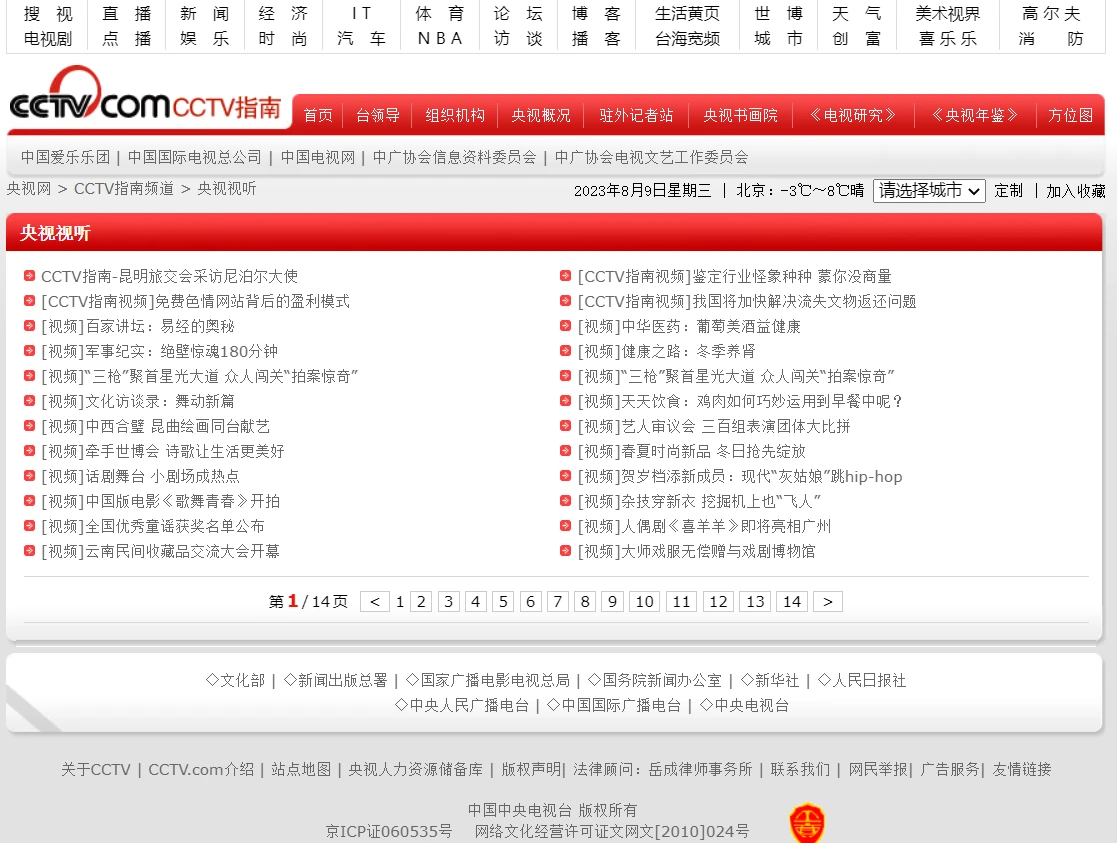The height and width of the screenshot is (843, 1117).
Task: Open the 生活黄页 top navigation link
Action: pyautogui.click(x=687, y=14)
